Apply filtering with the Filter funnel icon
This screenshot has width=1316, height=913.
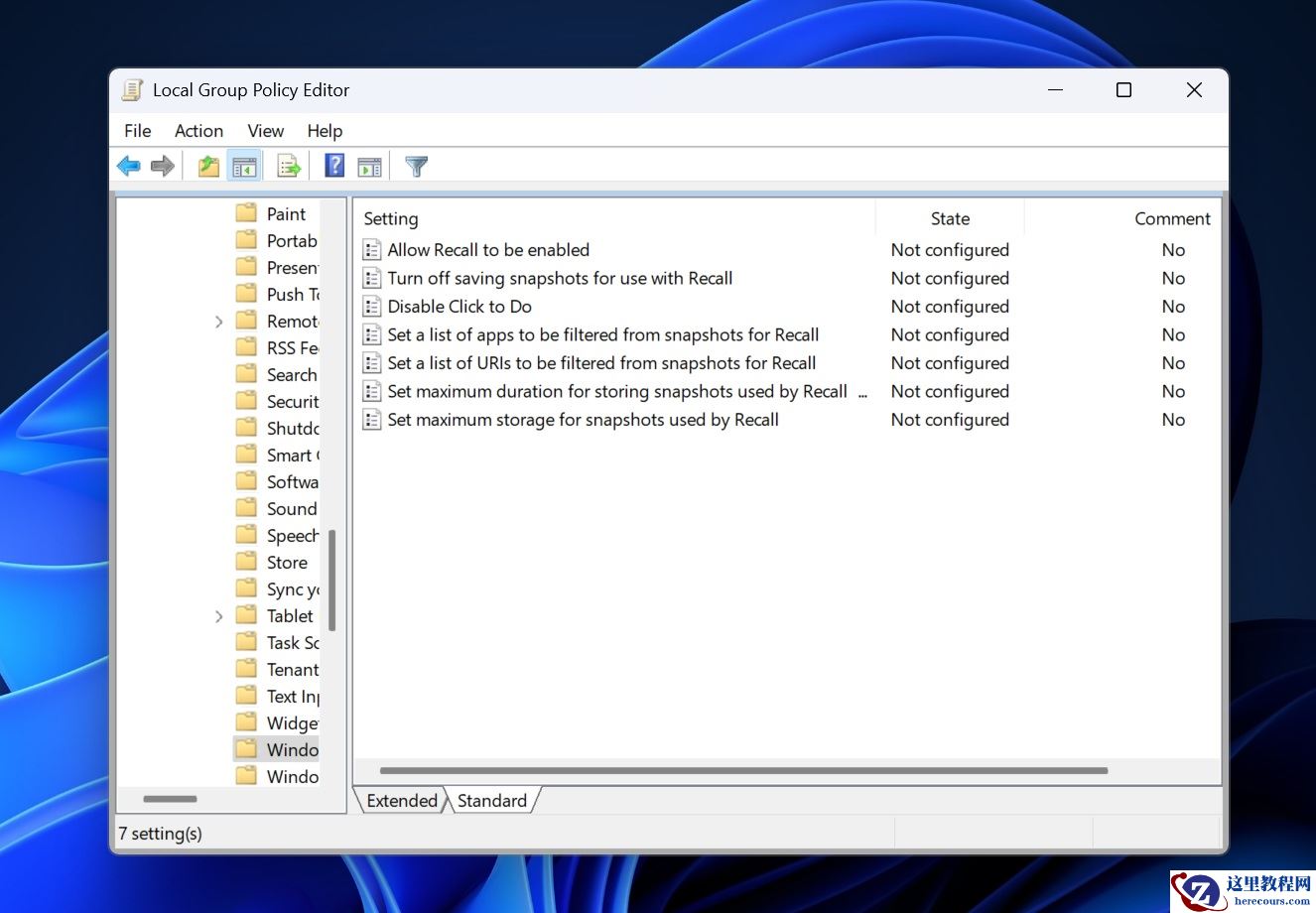click(x=416, y=165)
